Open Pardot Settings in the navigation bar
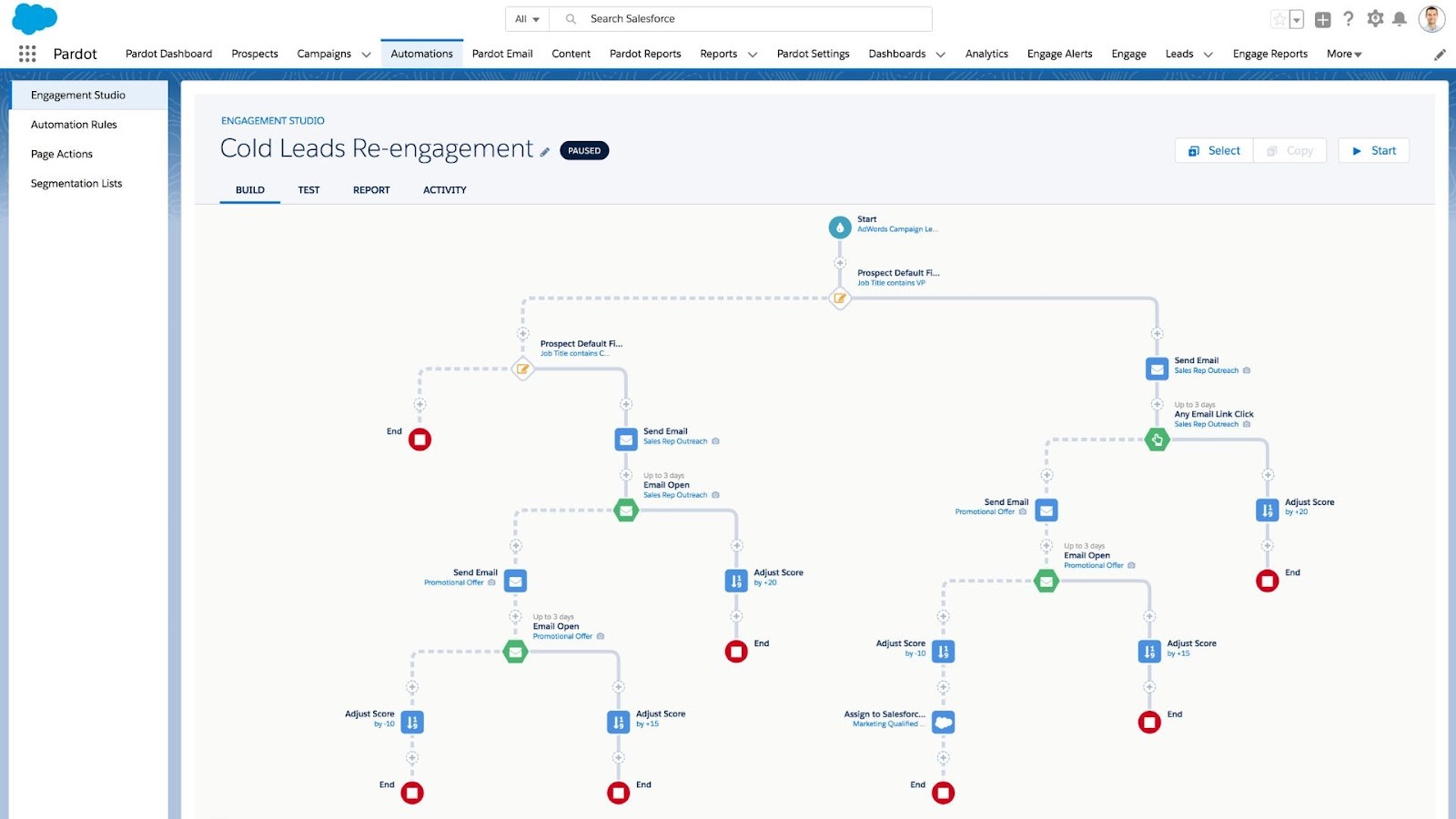This screenshot has height=819, width=1456. (813, 54)
